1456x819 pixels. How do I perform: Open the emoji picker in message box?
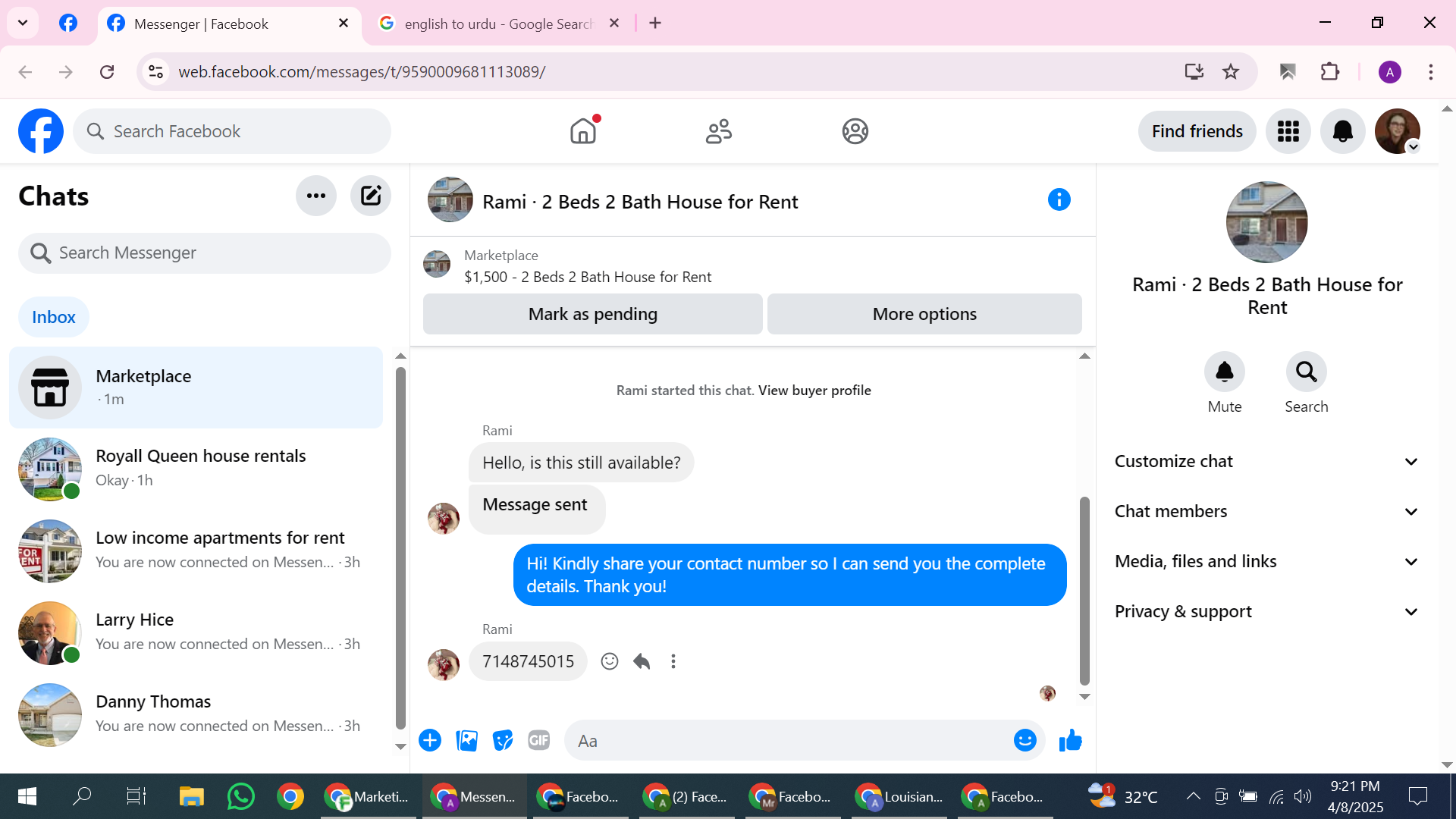tap(1025, 740)
